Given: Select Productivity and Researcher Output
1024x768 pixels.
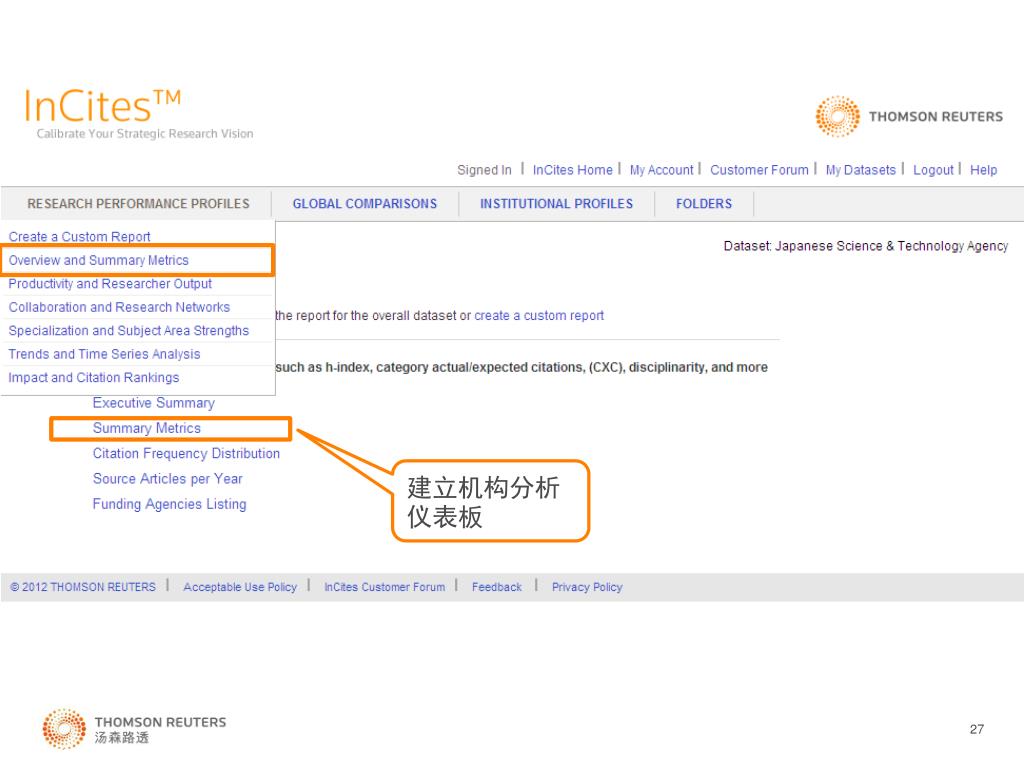Looking at the screenshot, I should (110, 283).
